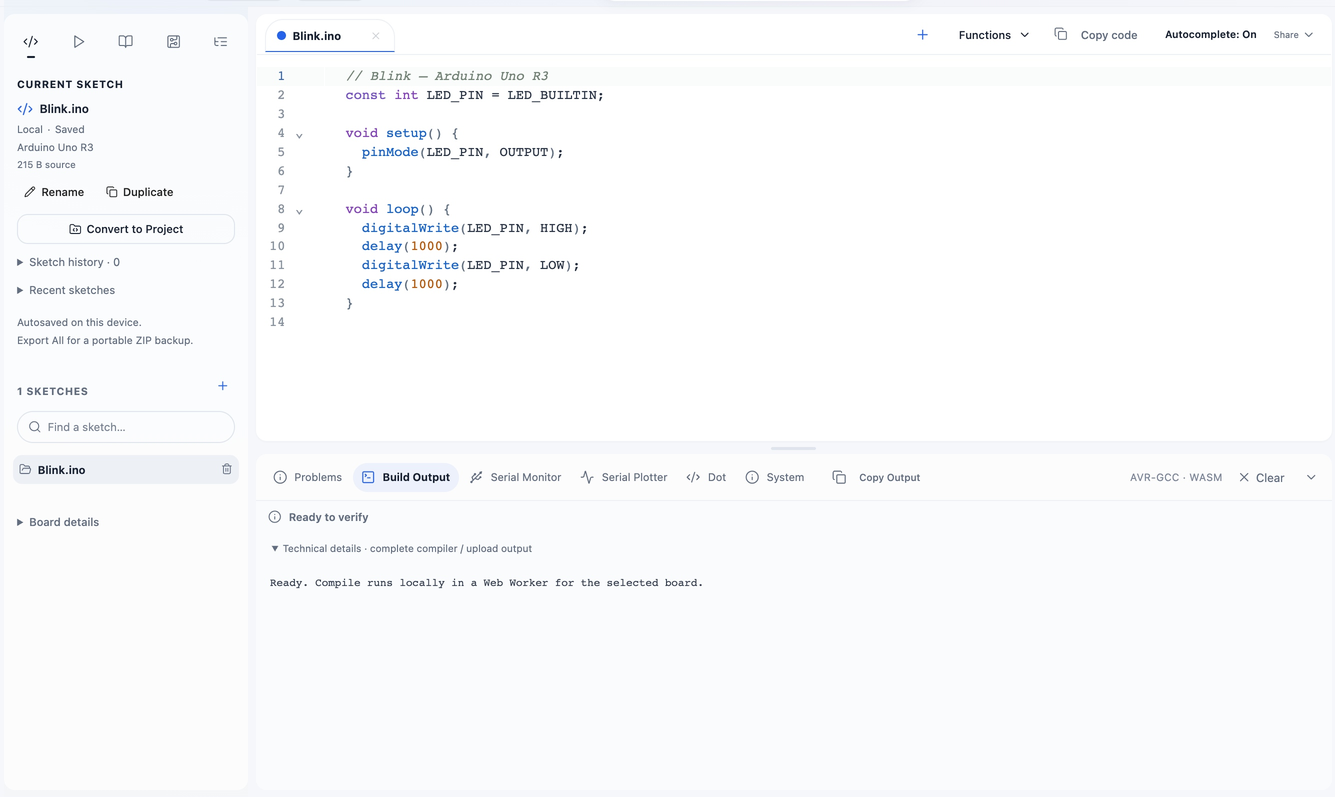Open the code editor sidebar icon

[31, 42]
